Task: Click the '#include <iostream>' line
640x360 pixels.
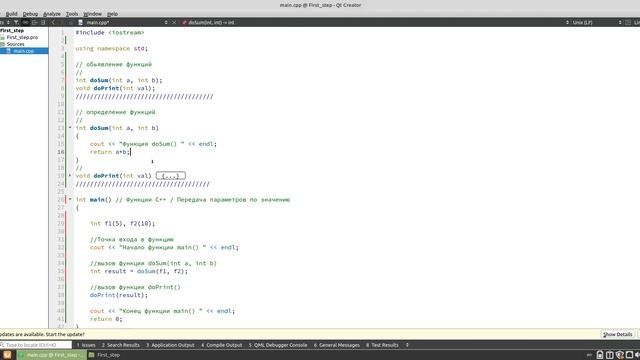Action: tap(110, 32)
